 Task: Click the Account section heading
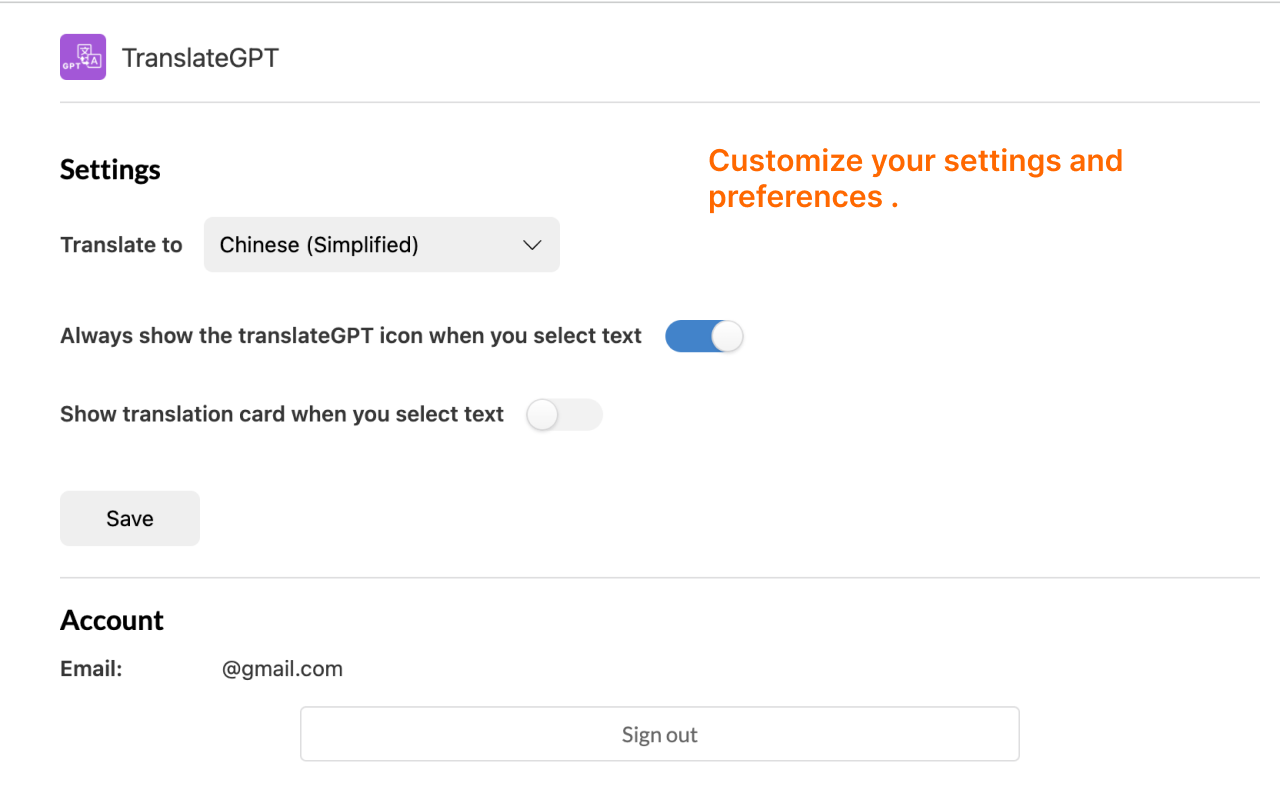[112, 620]
